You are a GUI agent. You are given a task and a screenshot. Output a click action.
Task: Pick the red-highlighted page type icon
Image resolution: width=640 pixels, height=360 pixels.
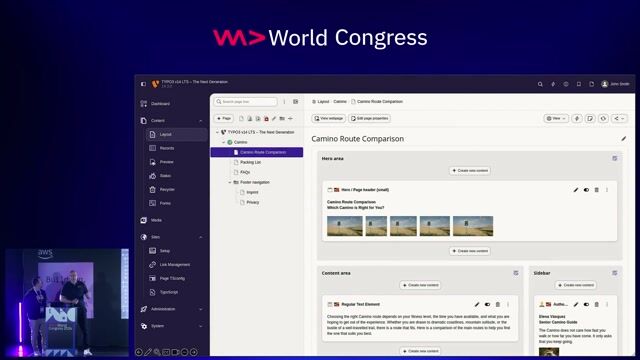coord(266,119)
